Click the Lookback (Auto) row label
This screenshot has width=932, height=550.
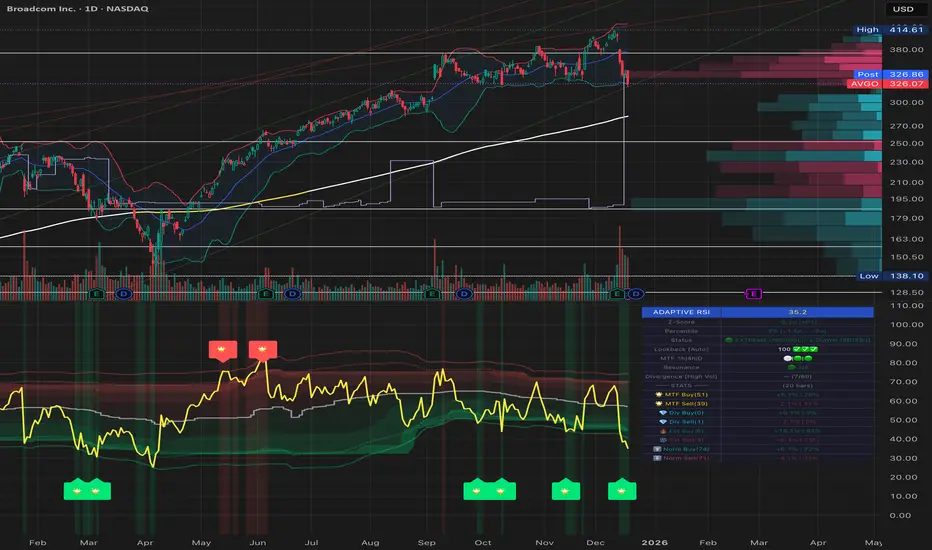click(x=681, y=349)
